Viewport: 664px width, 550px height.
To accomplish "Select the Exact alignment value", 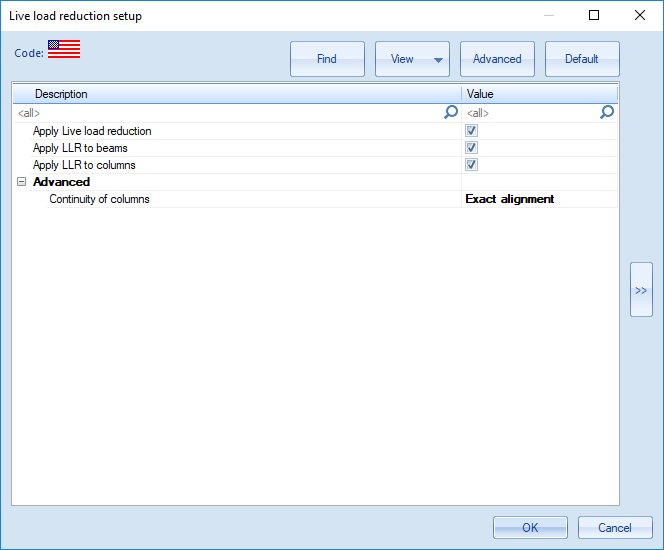I will pyautogui.click(x=510, y=199).
